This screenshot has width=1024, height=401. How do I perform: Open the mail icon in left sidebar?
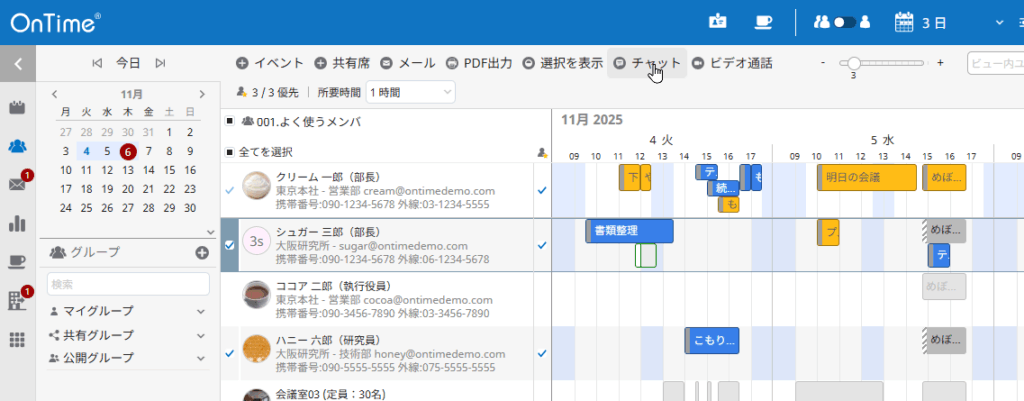[x=17, y=184]
